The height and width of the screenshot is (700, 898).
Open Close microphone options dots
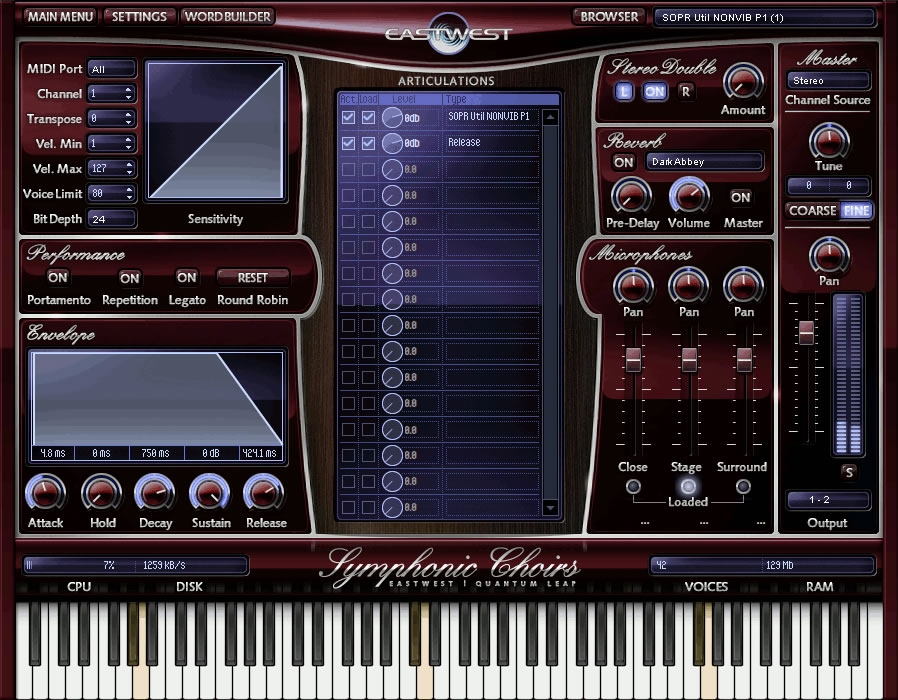645,522
